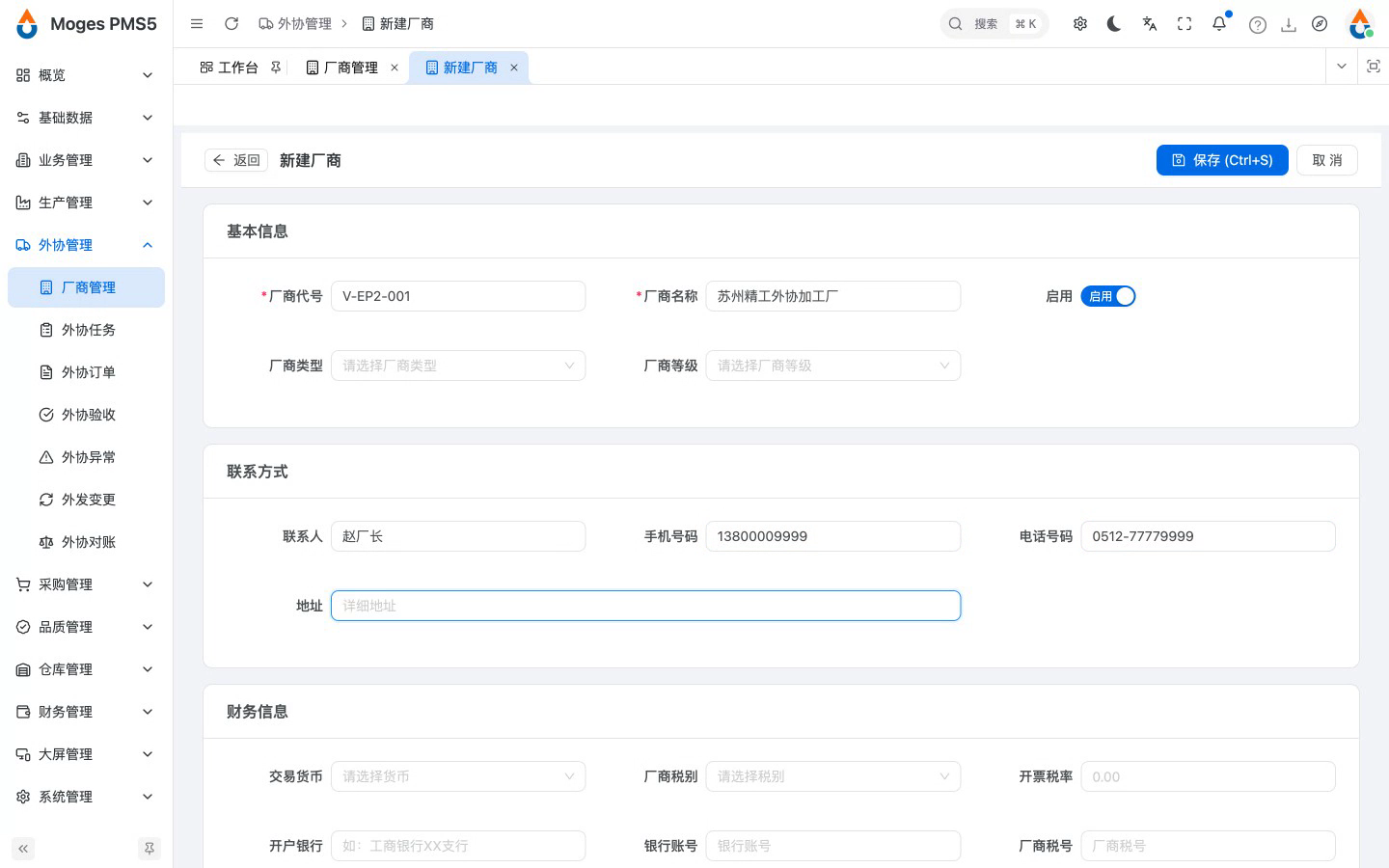Focus the 搜索 search box
The image size is (1389, 868).
coord(994,24)
